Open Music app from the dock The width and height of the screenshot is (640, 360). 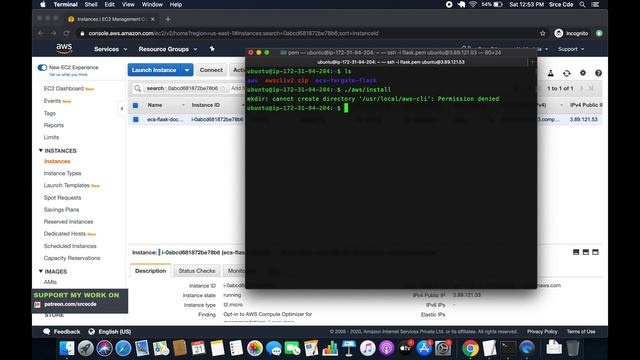point(368,348)
